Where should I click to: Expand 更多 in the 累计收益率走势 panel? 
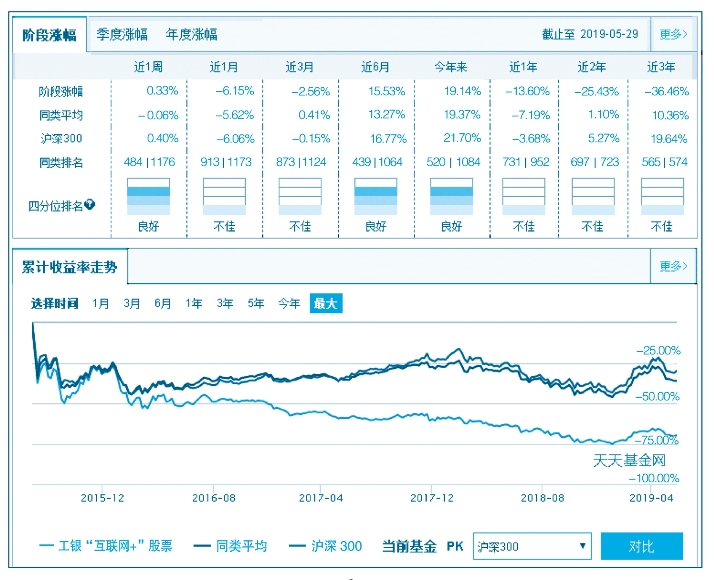[x=673, y=267]
